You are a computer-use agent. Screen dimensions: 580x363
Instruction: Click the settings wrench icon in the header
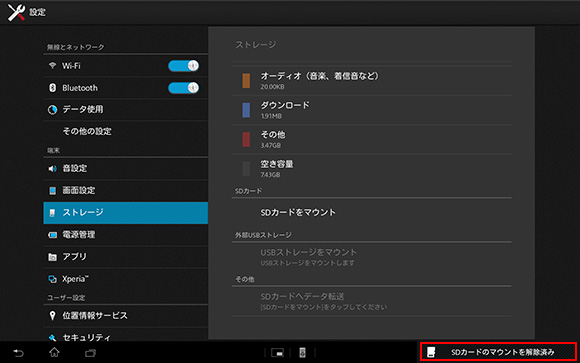click(x=16, y=12)
